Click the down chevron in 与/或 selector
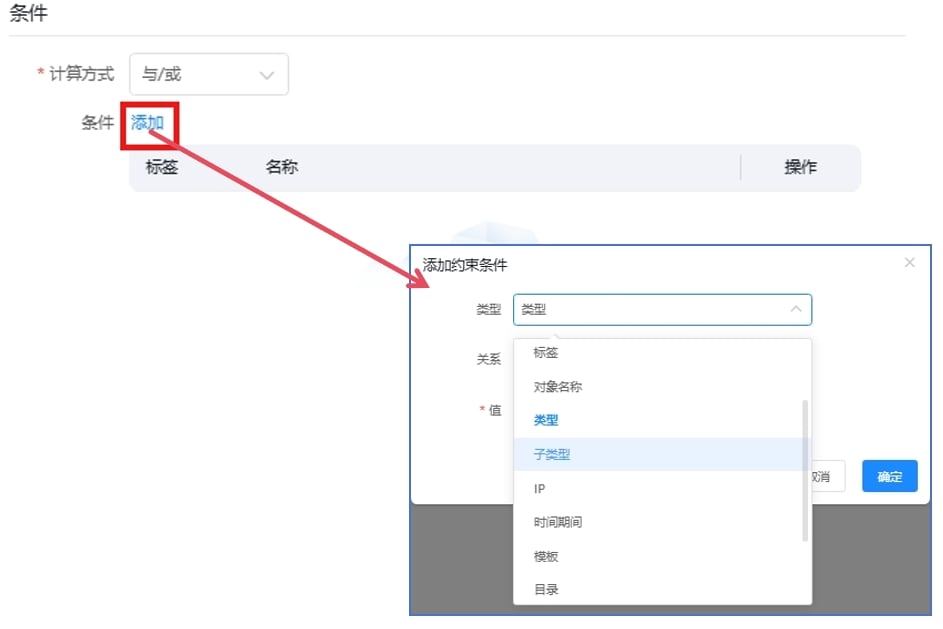This screenshot has width=943, height=629. 267,75
